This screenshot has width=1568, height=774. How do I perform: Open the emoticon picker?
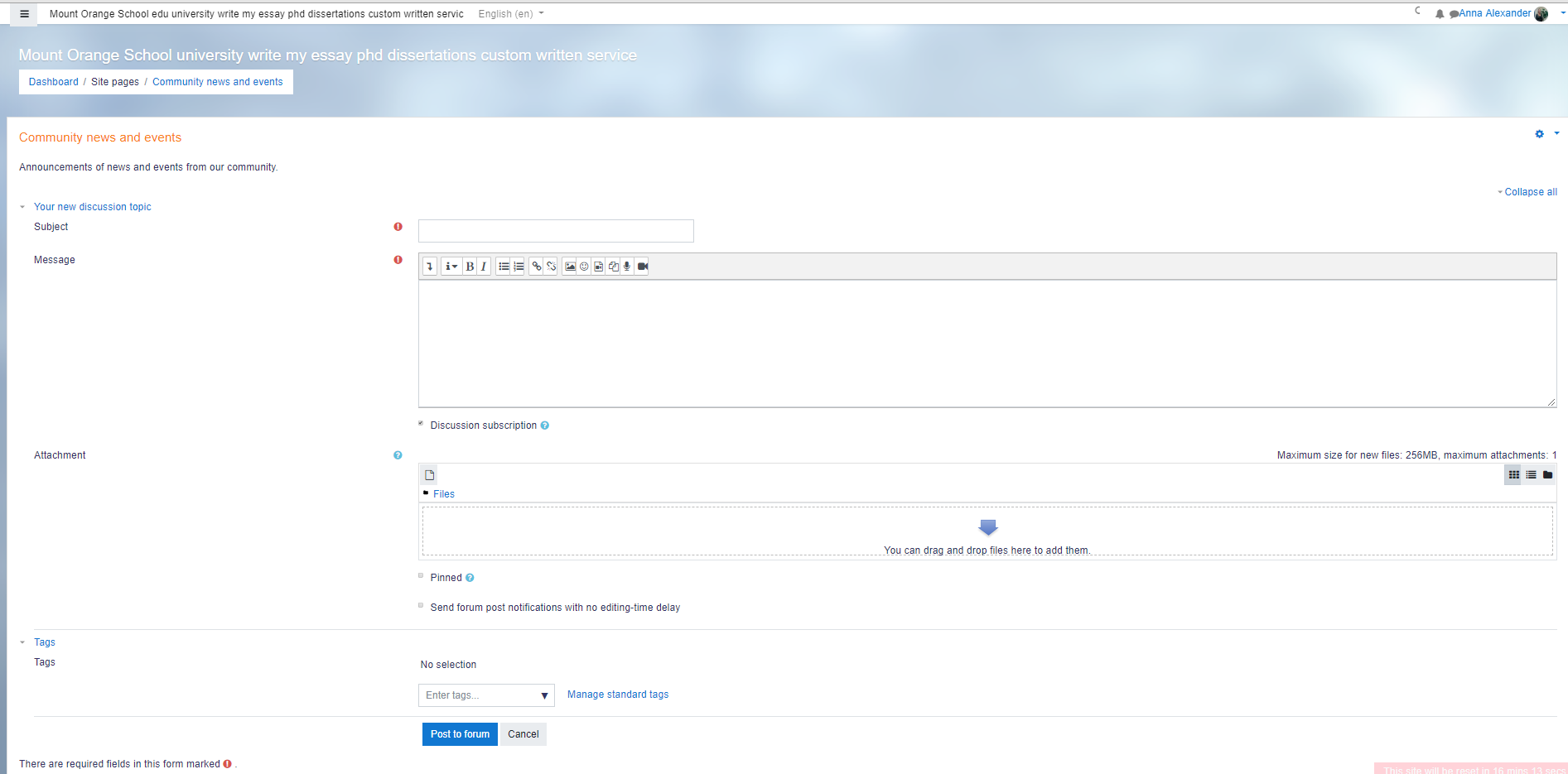tap(584, 267)
